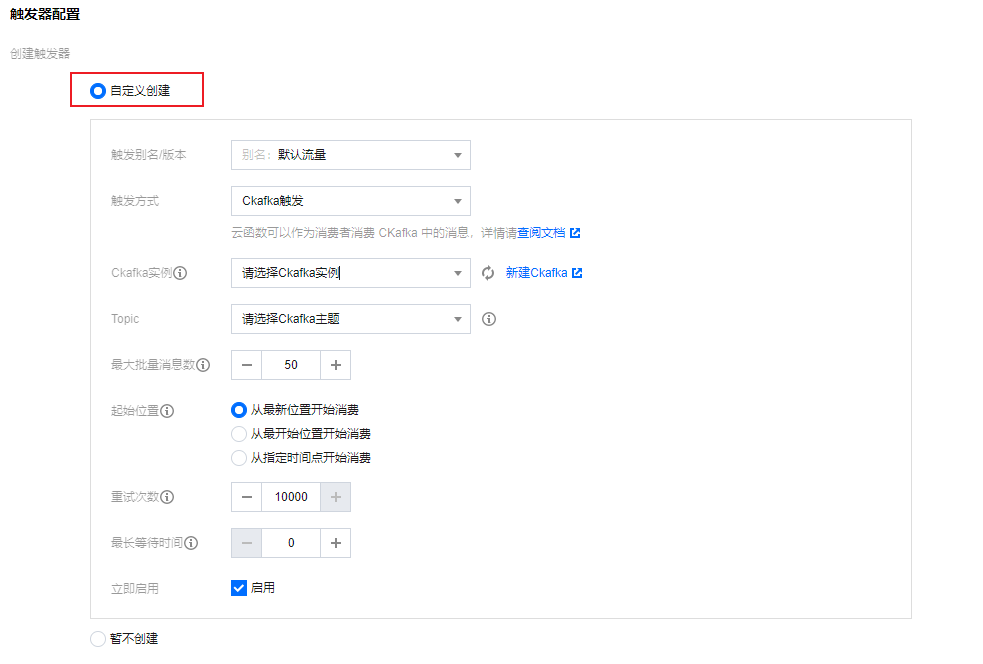983x664 pixels.
Task: Click the 触发器配置 heading text
Action: 45,14
